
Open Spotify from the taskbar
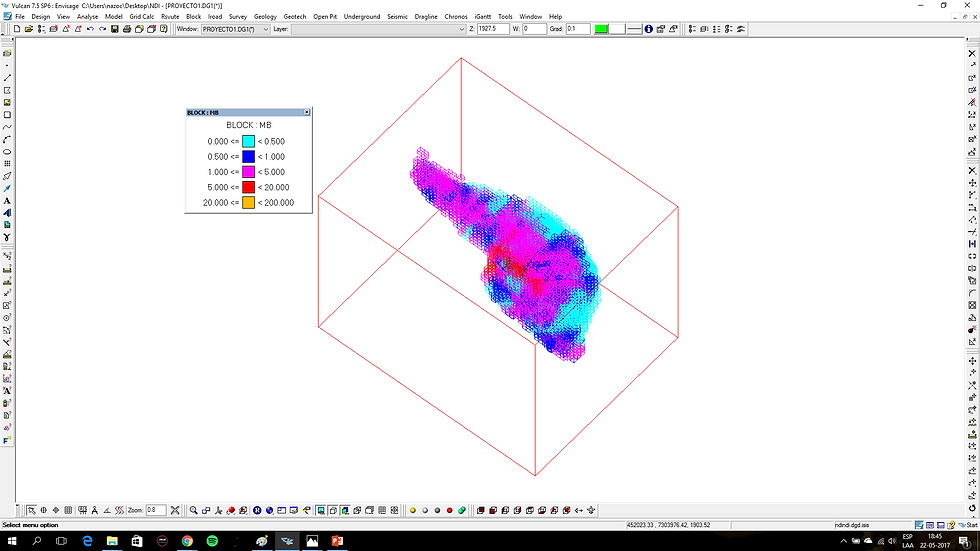[212, 541]
